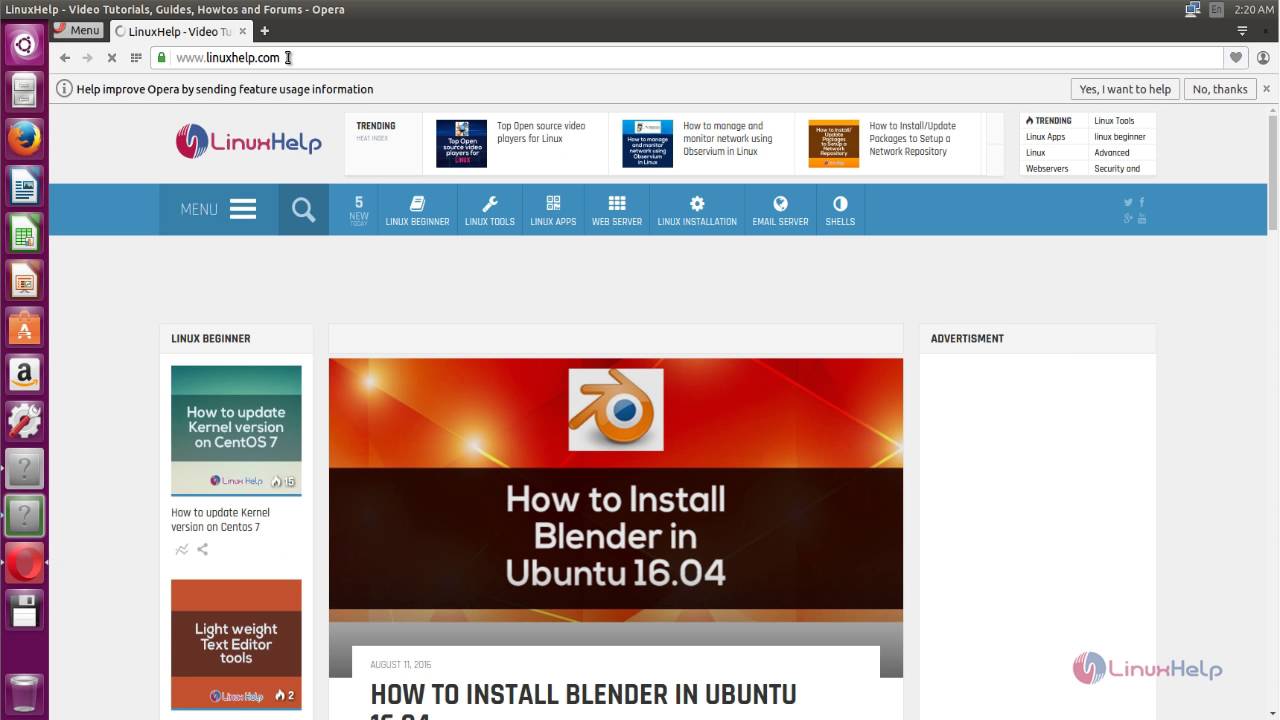The height and width of the screenshot is (720, 1280).
Task: Open LinuxHelp Google Plus icon
Action: pyautogui.click(x=1128, y=218)
